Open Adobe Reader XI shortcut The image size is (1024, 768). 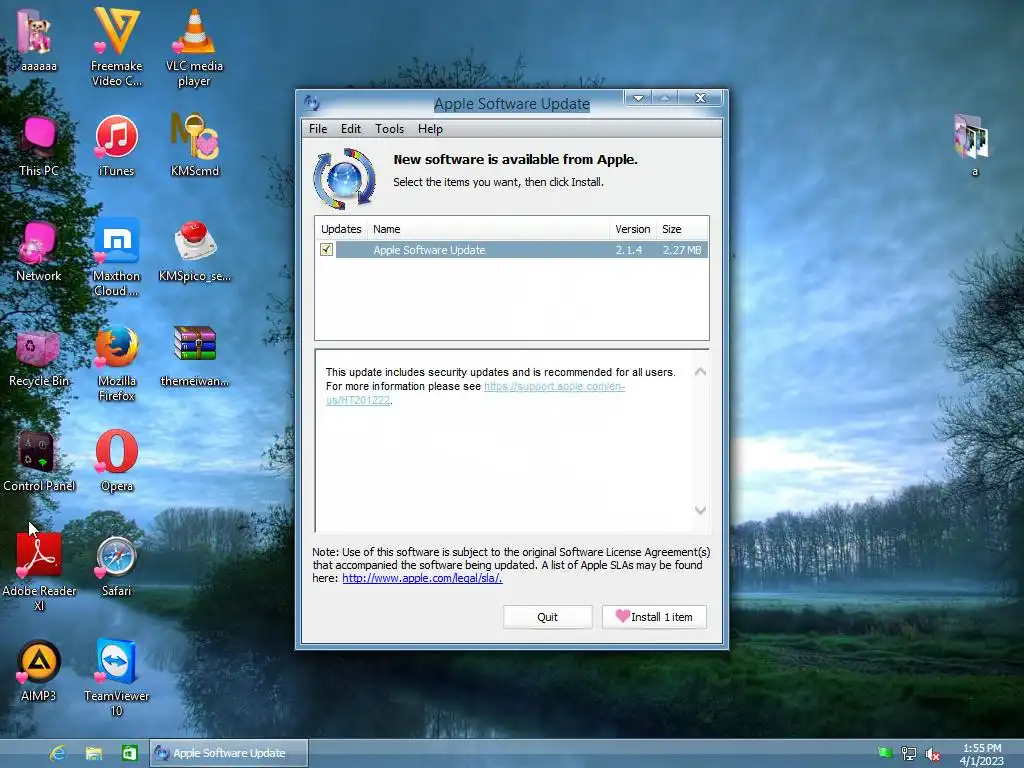[x=38, y=572]
